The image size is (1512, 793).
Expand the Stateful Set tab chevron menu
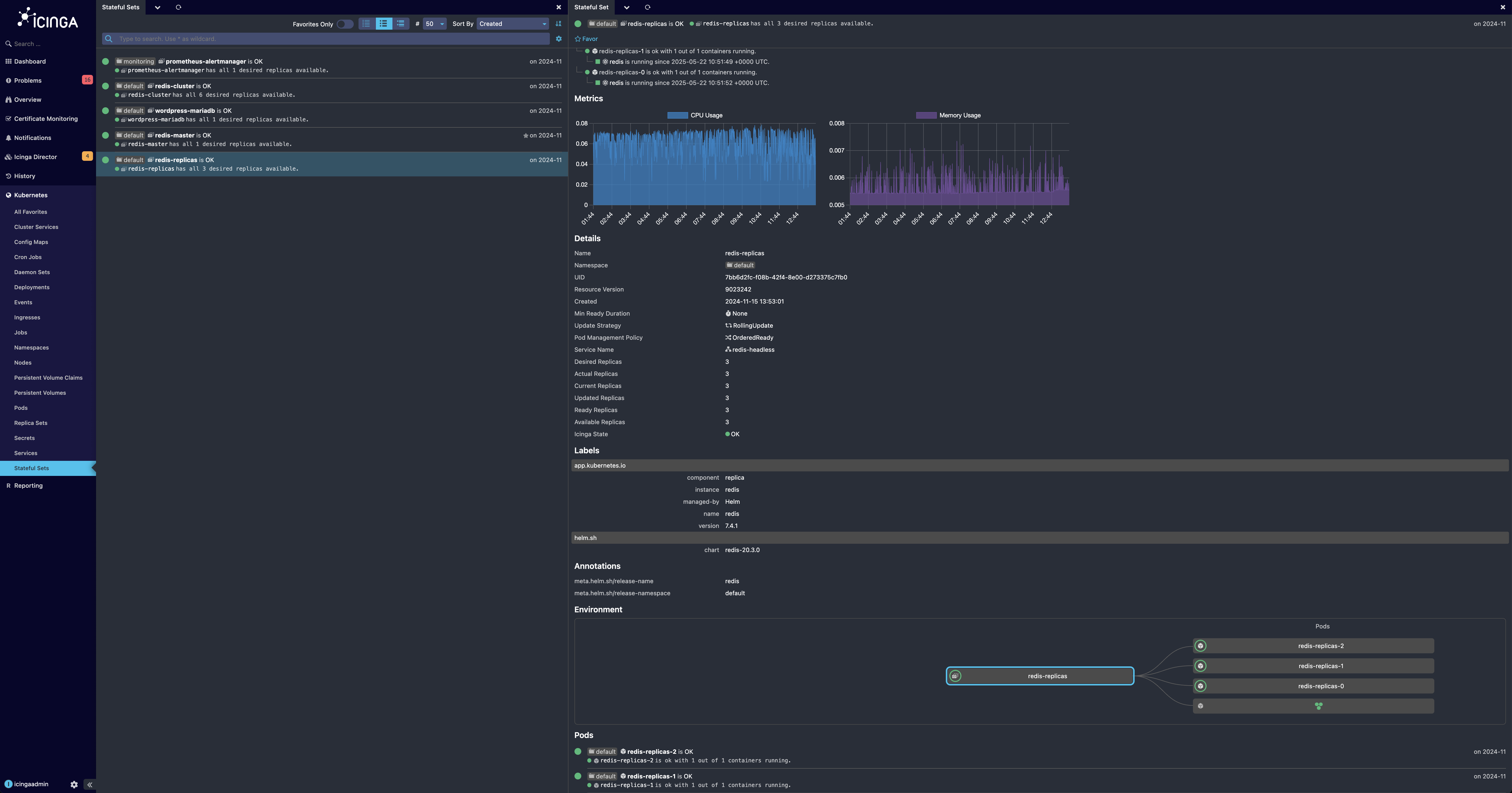click(x=626, y=8)
